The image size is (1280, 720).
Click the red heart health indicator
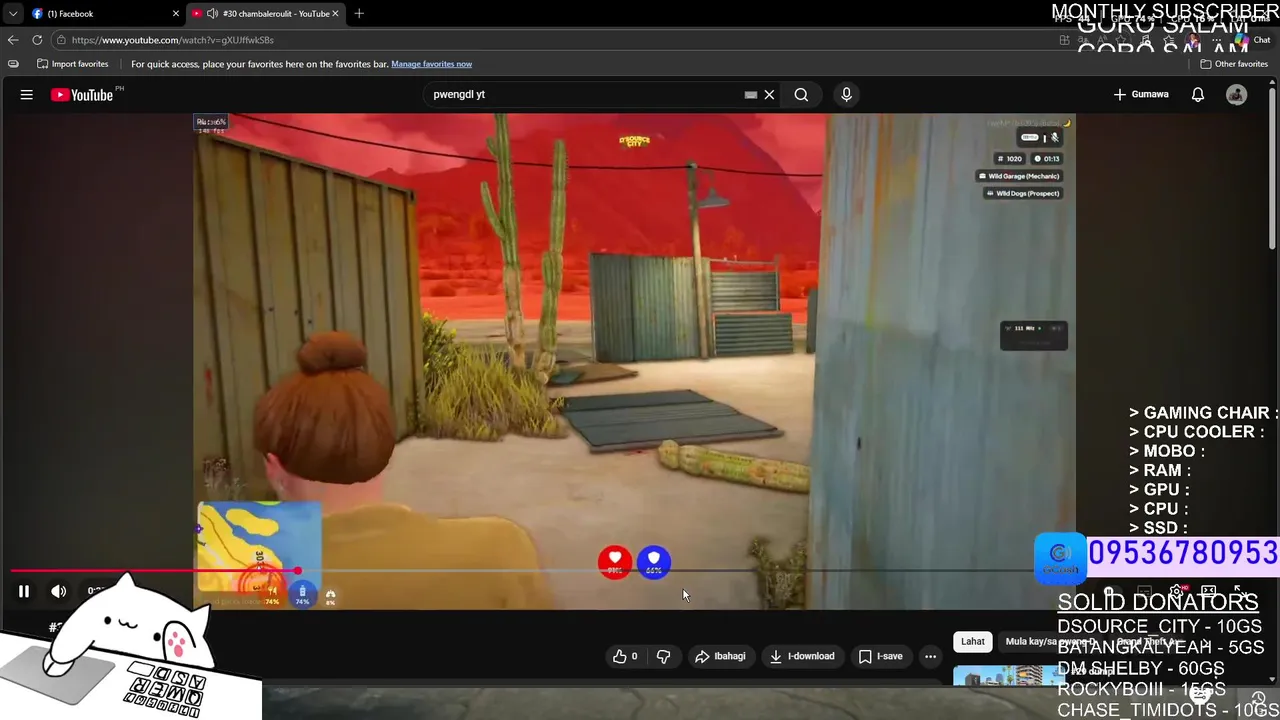pyautogui.click(x=615, y=562)
